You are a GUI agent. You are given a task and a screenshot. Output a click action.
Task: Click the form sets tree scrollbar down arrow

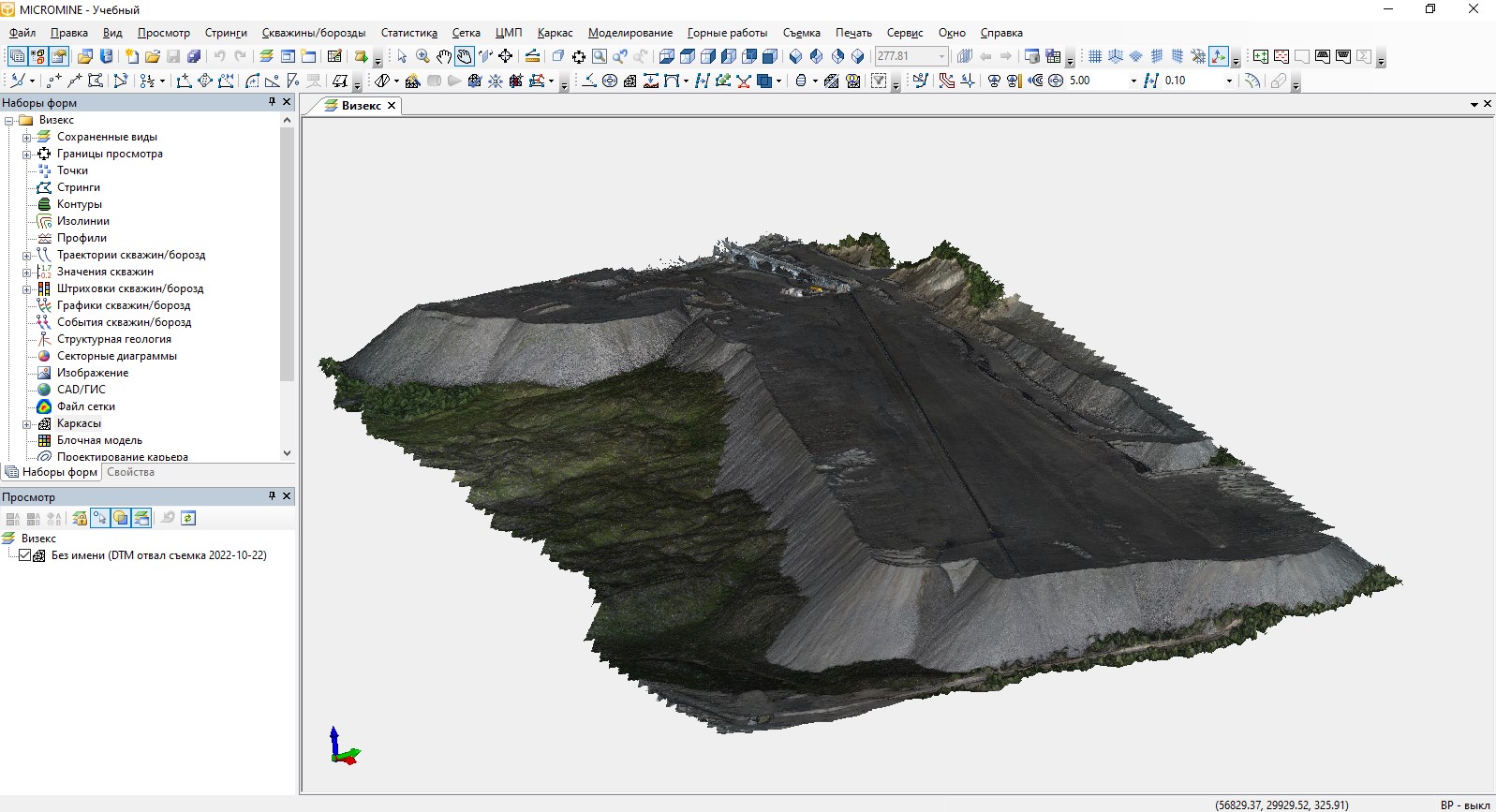coord(287,453)
